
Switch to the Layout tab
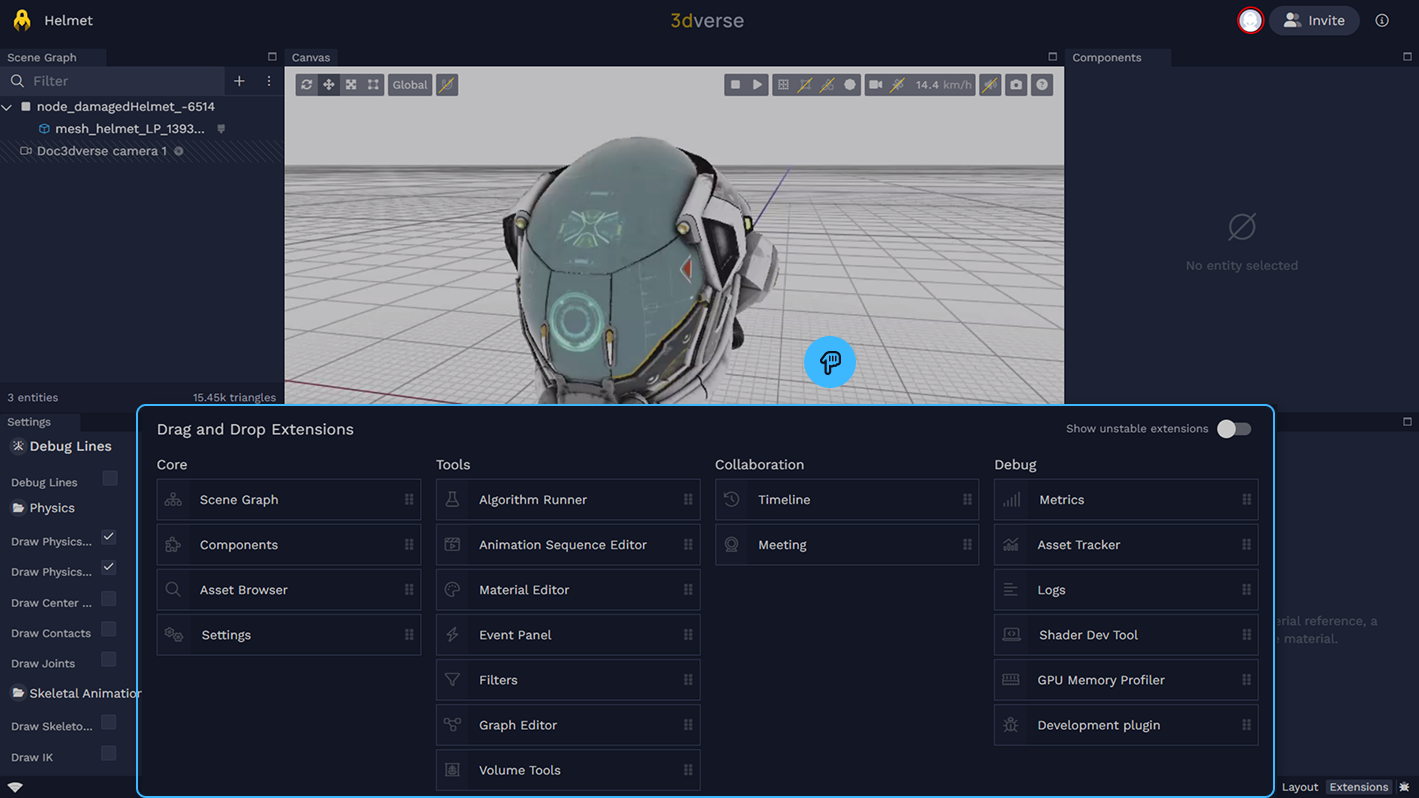coord(1299,787)
